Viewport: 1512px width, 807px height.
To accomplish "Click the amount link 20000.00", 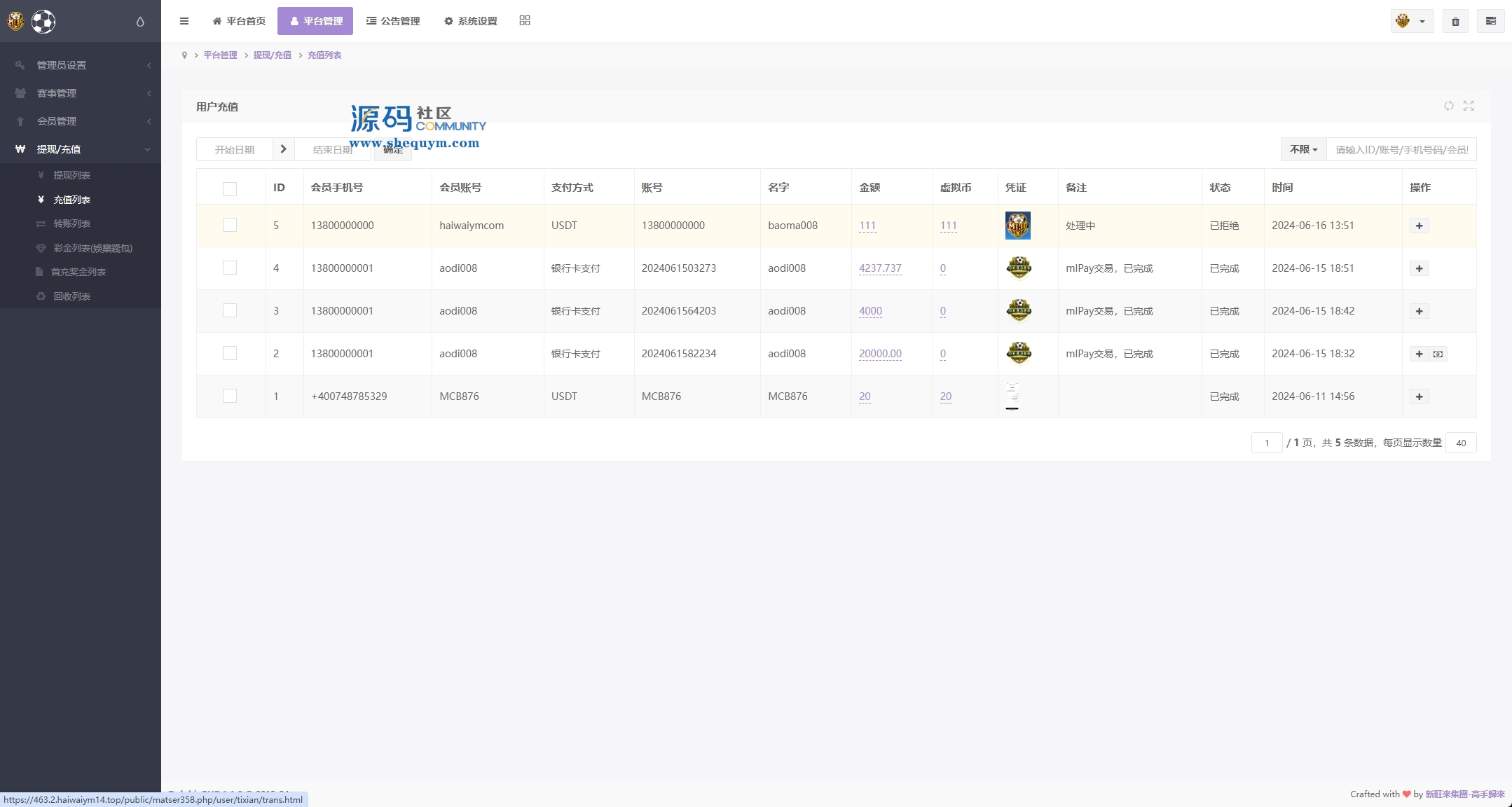I will click(x=880, y=354).
